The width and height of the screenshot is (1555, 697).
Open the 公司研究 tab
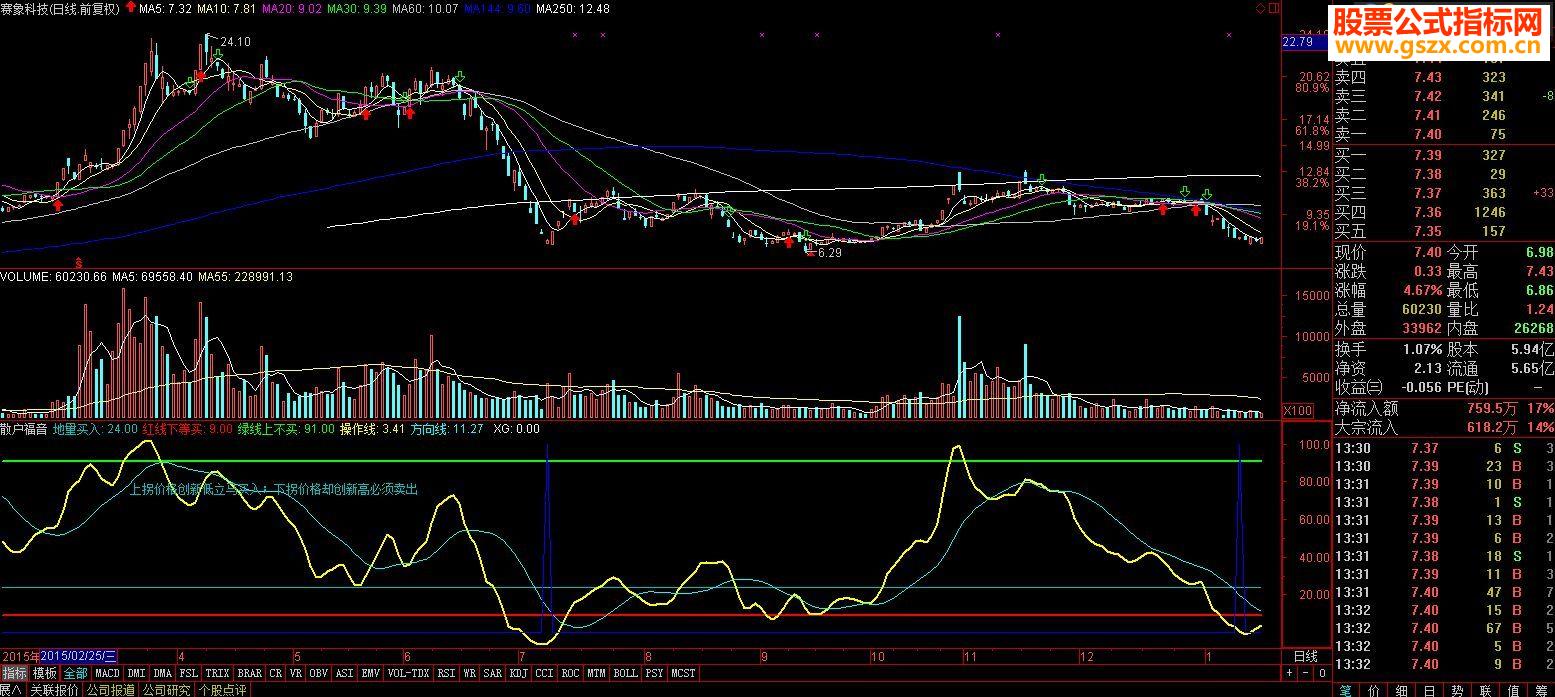tap(166, 690)
